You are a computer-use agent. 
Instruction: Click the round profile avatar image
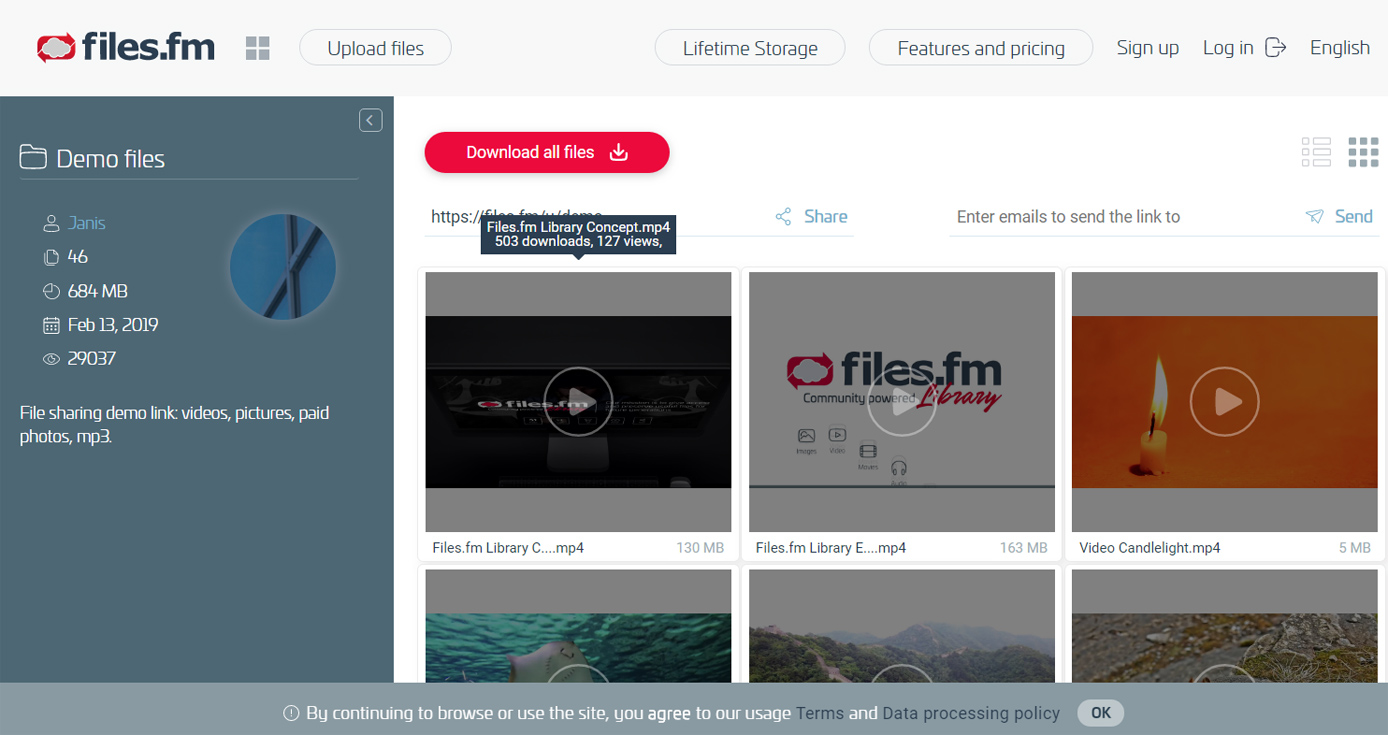pos(283,267)
